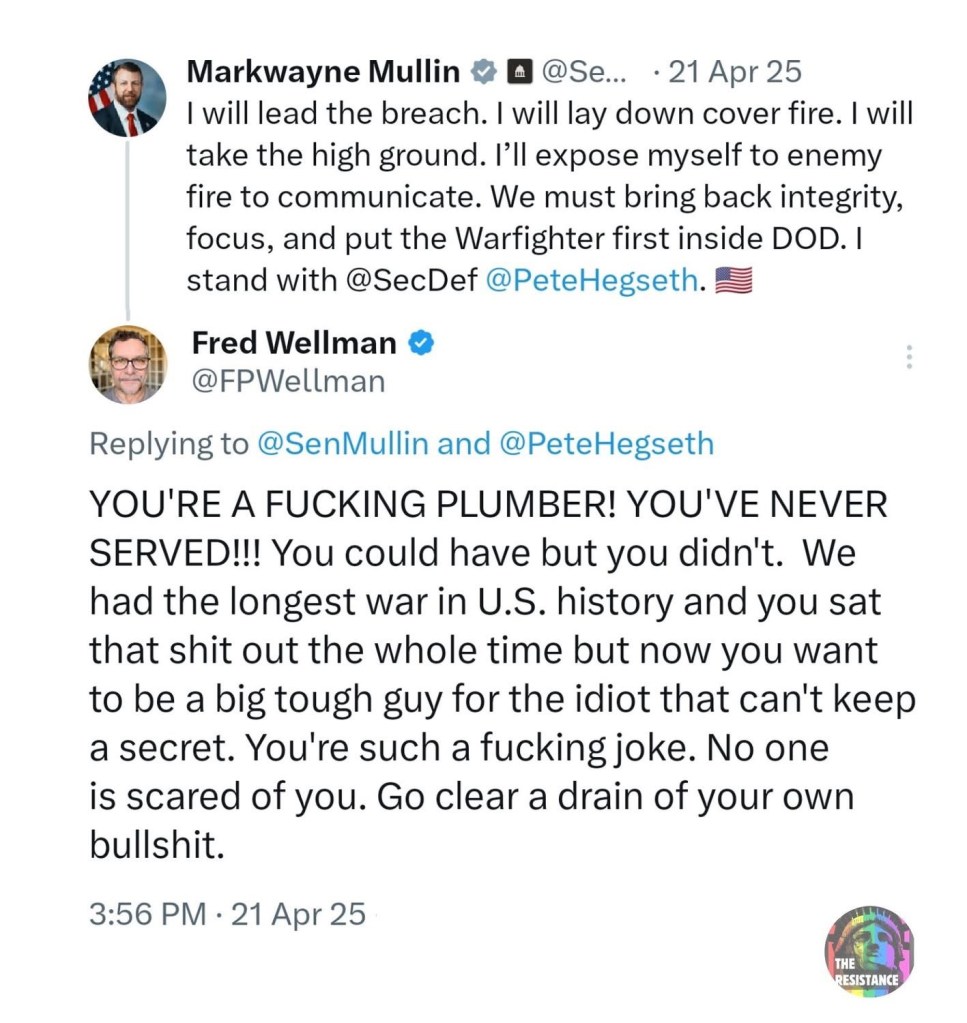The height and width of the screenshot is (1023, 967).
Task: Open the Fred Wellman display name
Action: (293, 344)
